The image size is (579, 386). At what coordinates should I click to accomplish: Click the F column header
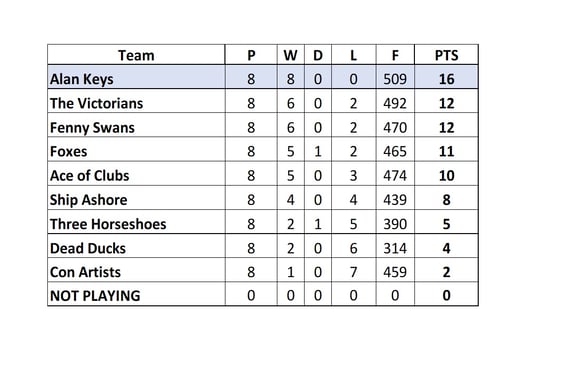coord(395,55)
